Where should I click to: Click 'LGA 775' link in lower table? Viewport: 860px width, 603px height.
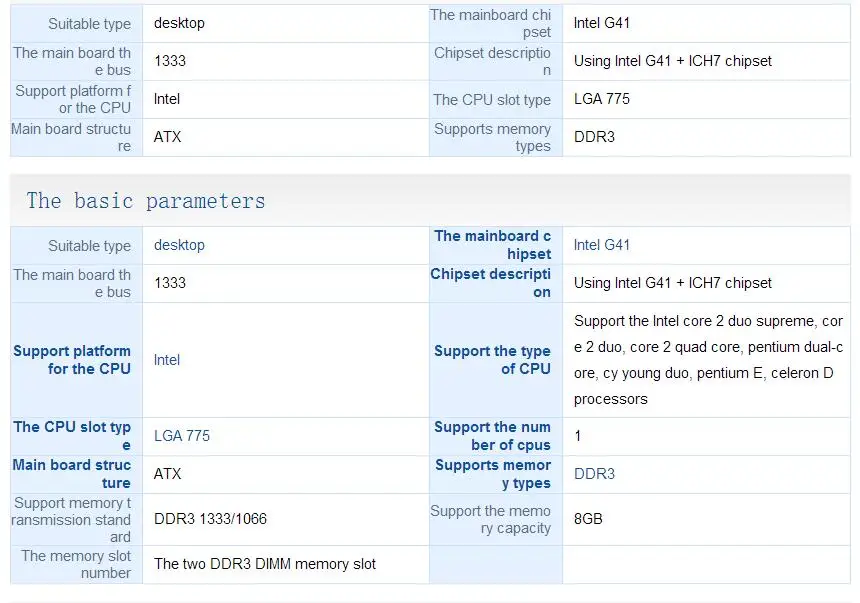click(182, 436)
